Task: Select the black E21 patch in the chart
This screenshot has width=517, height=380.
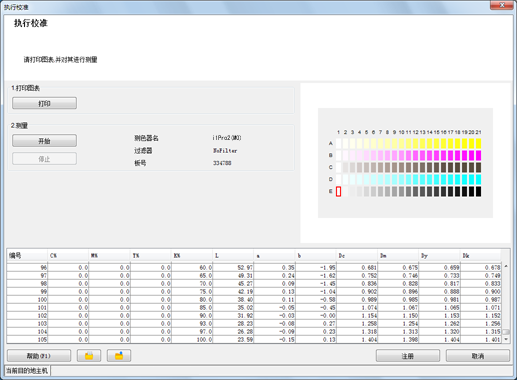Action: click(x=478, y=191)
